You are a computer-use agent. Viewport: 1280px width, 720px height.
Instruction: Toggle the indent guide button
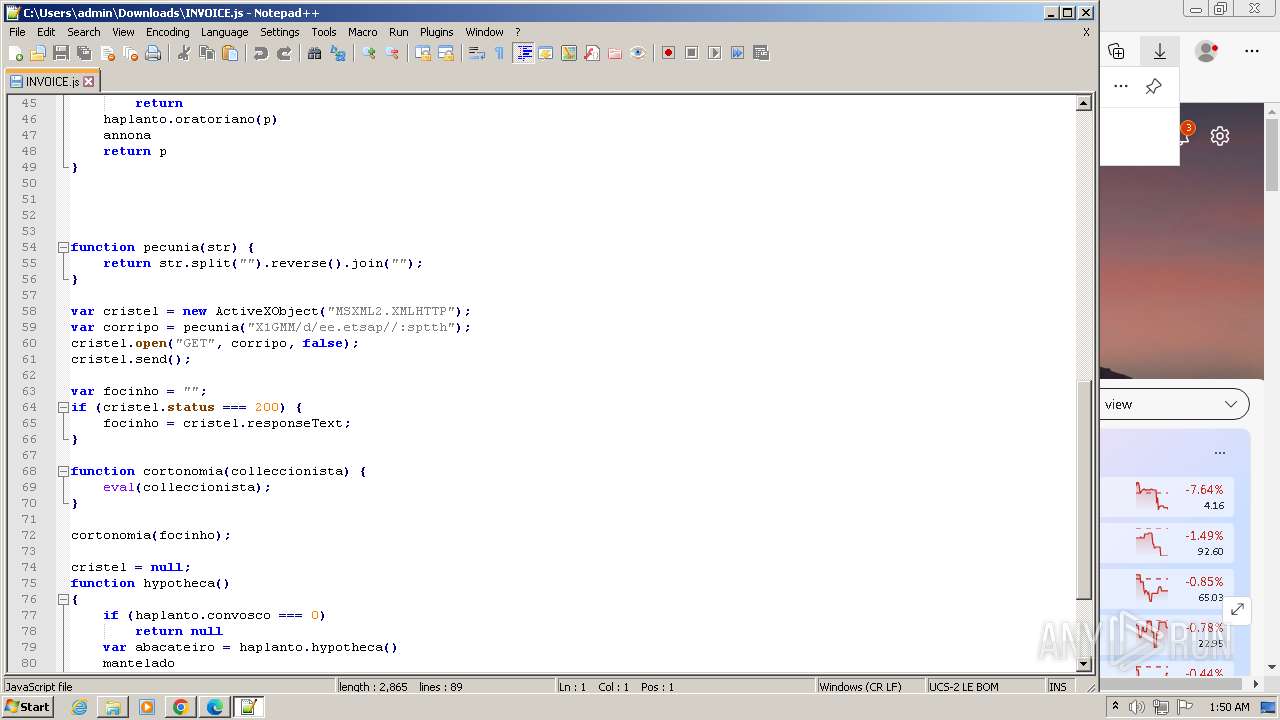(x=523, y=53)
